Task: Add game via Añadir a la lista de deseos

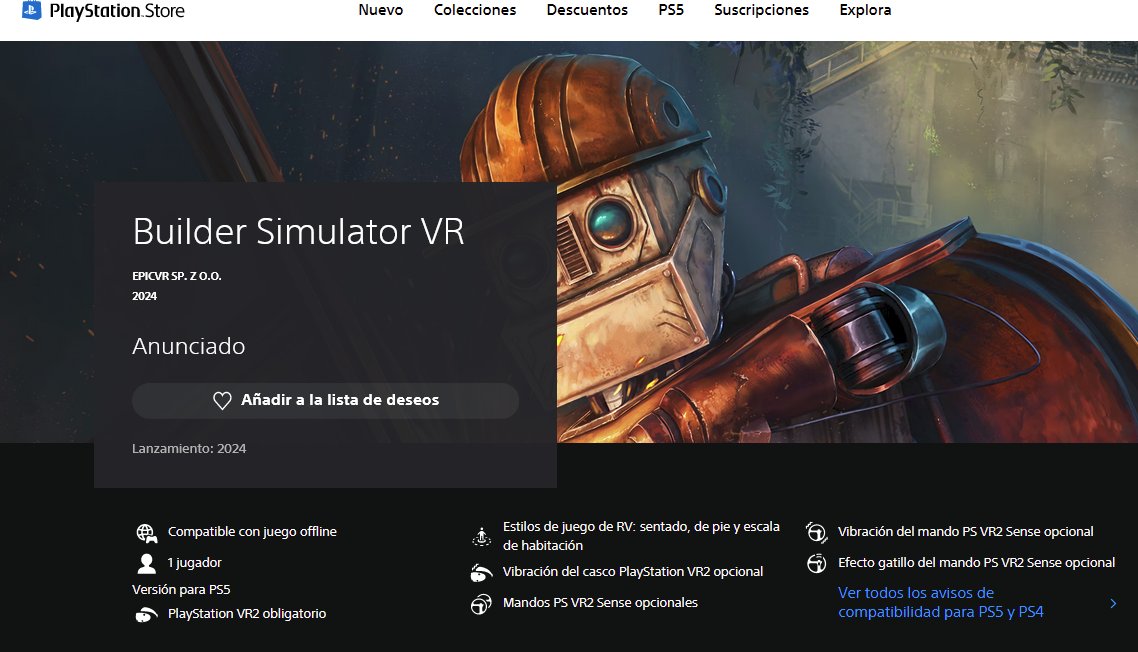Action: tap(325, 400)
